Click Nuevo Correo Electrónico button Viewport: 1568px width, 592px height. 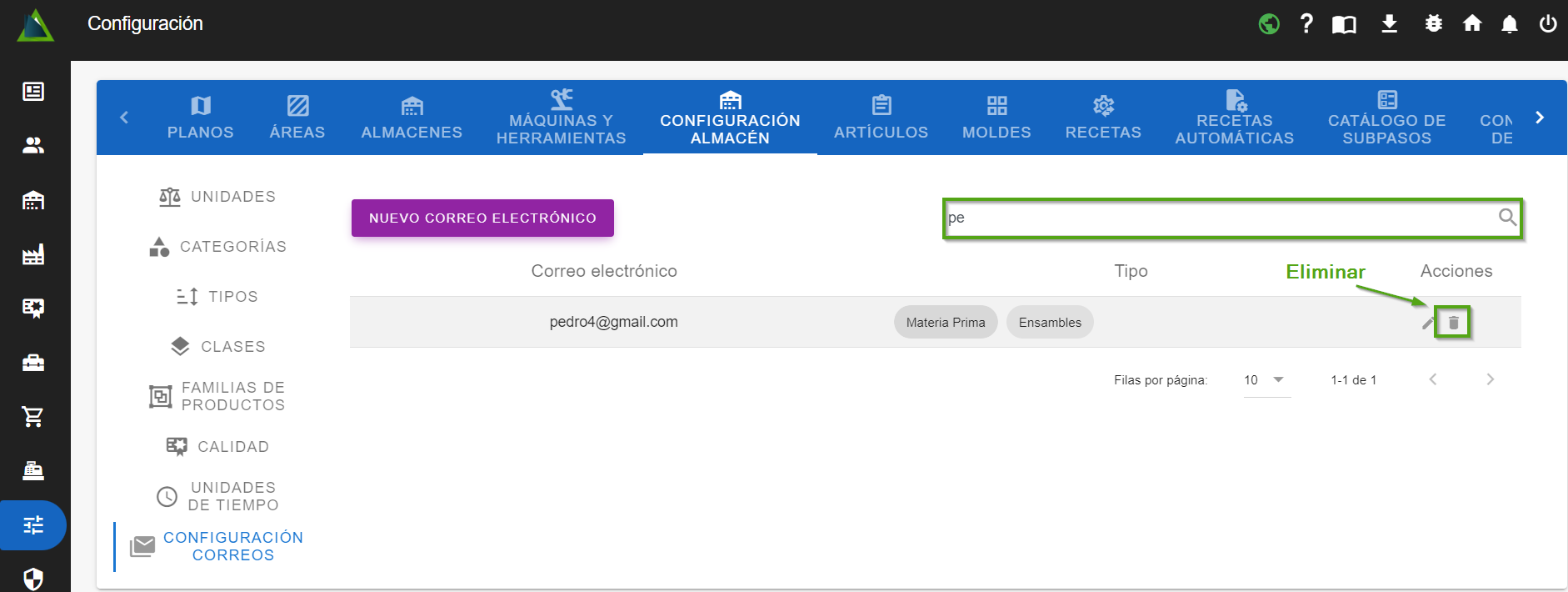[482, 218]
